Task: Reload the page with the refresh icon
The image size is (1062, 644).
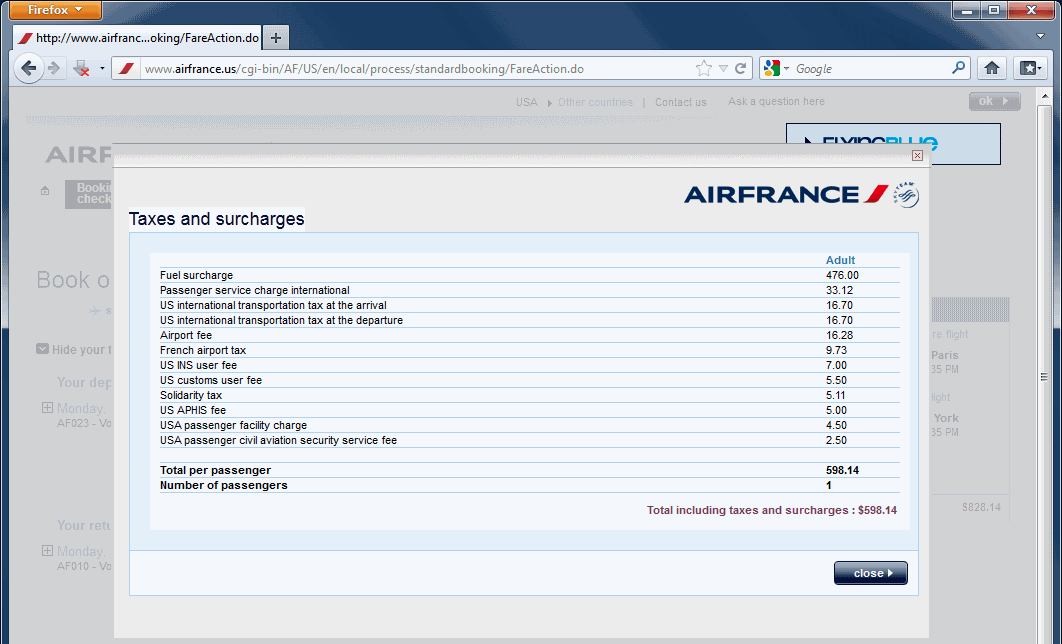Action: (741, 68)
